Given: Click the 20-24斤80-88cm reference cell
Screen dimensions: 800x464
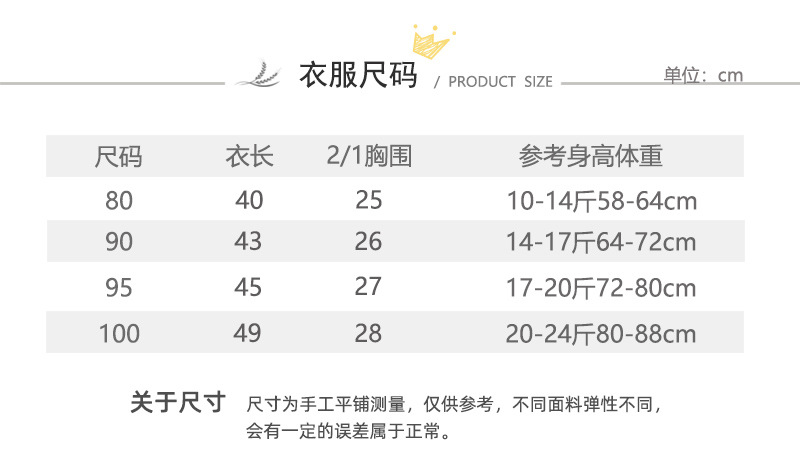Looking at the screenshot, I should pos(601,333).
